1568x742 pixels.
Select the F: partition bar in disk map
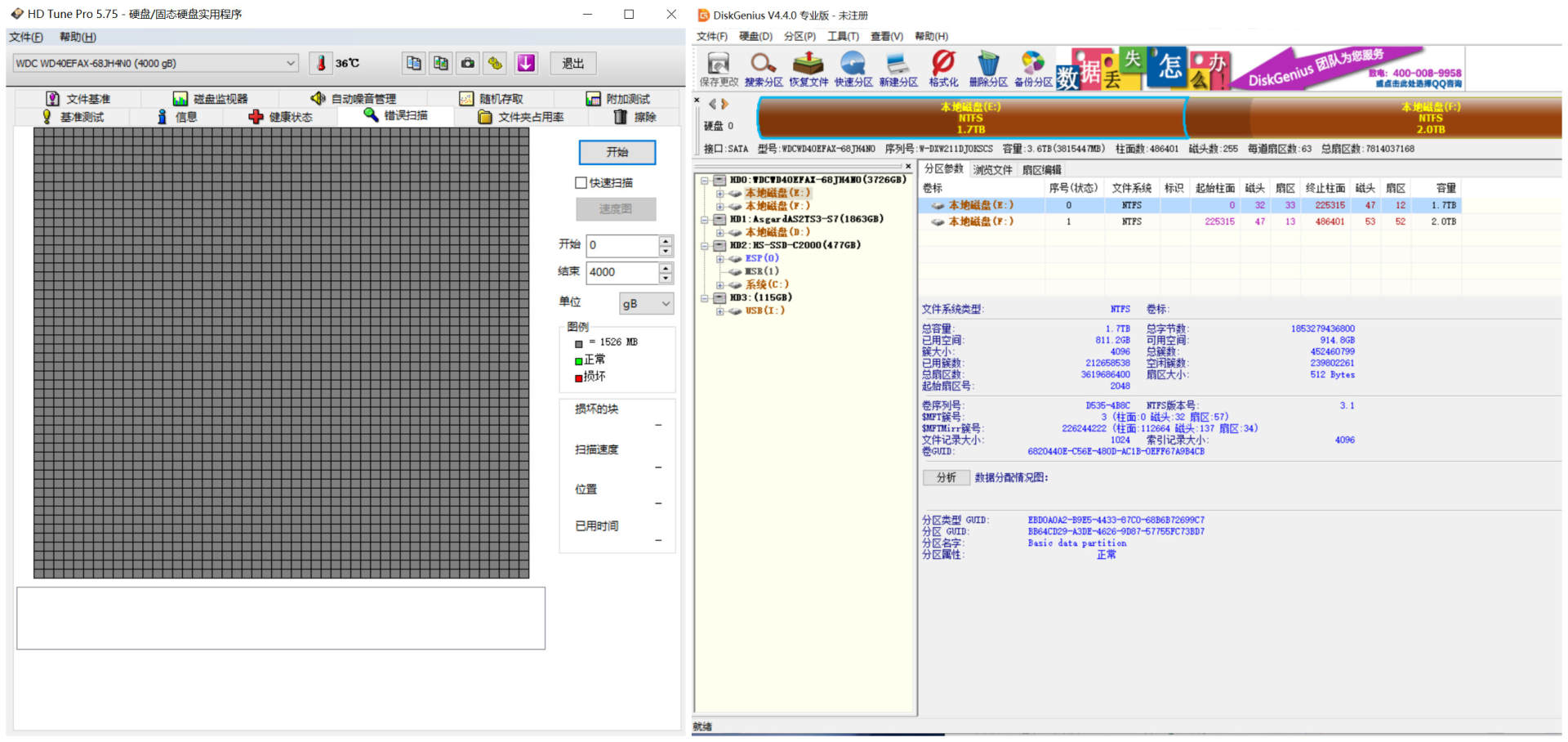[x=1429, y=118]
